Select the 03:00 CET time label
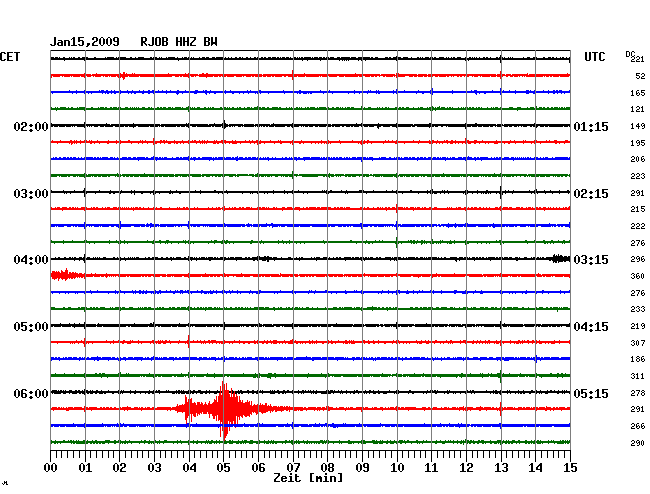Viewport: 650px width, 494px height. (x=31, y=194)
